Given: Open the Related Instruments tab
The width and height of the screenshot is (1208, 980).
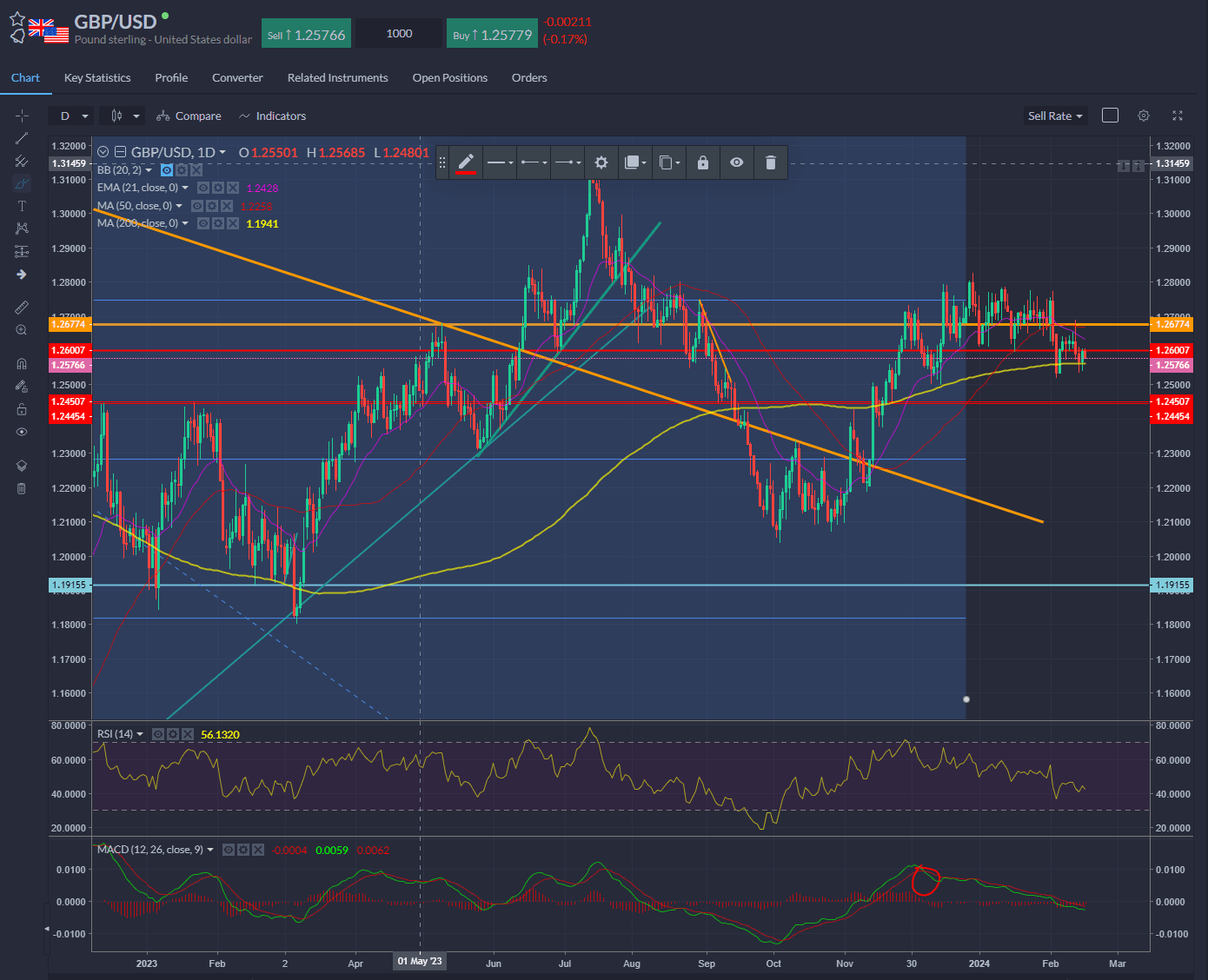Looking at the screenshot, I should click(337, 77).
